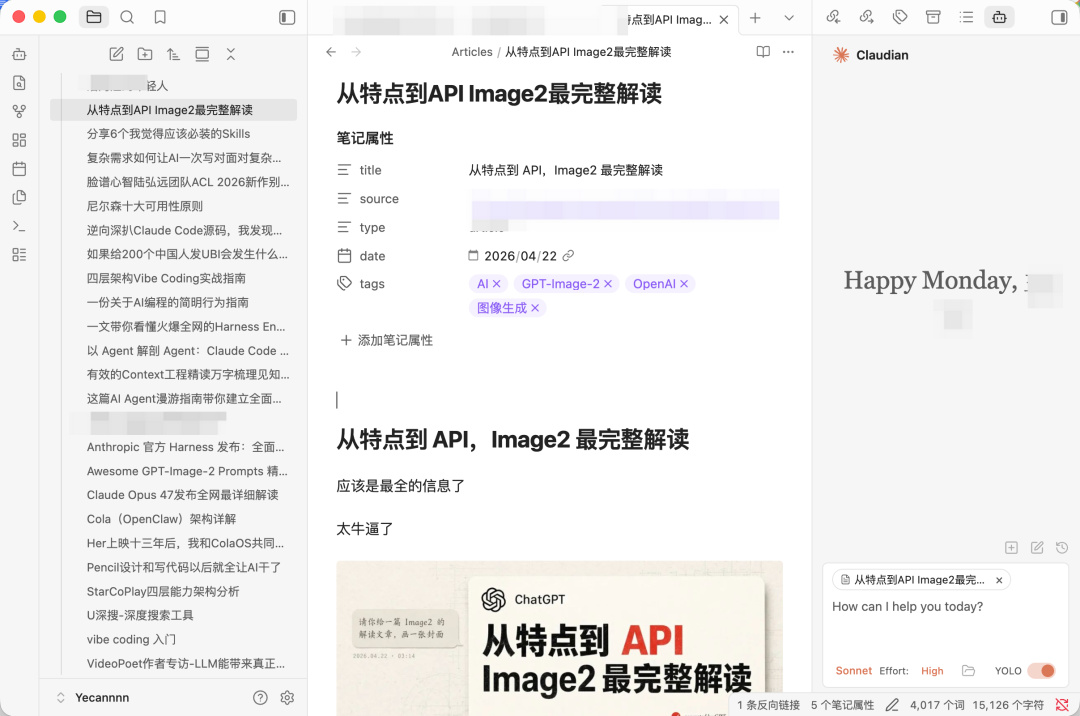1080x716 pixels.
Task: Open the outline tab in right sidebar
Action: [x=966, y=17]
